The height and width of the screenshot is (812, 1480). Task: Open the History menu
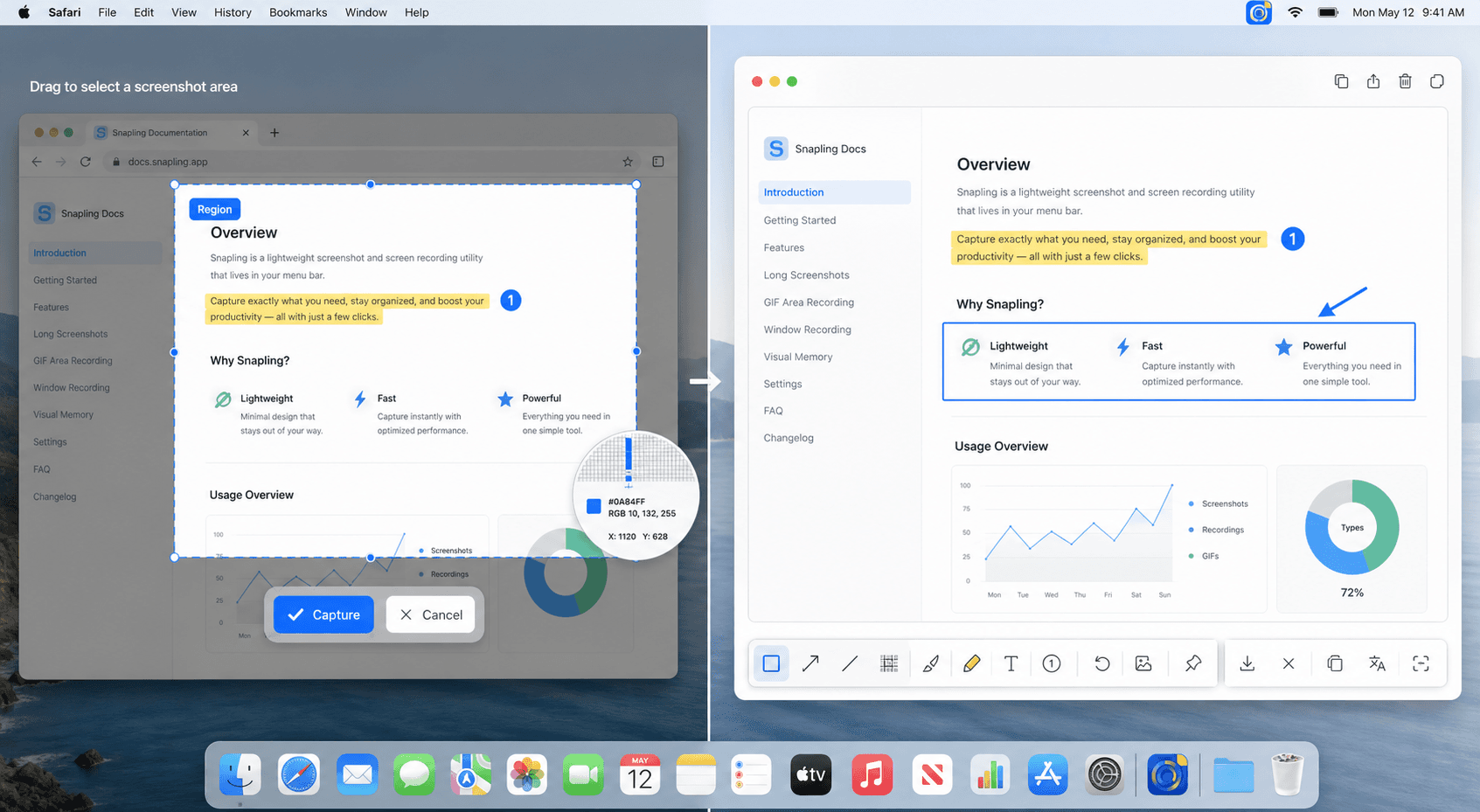(233, 12)
